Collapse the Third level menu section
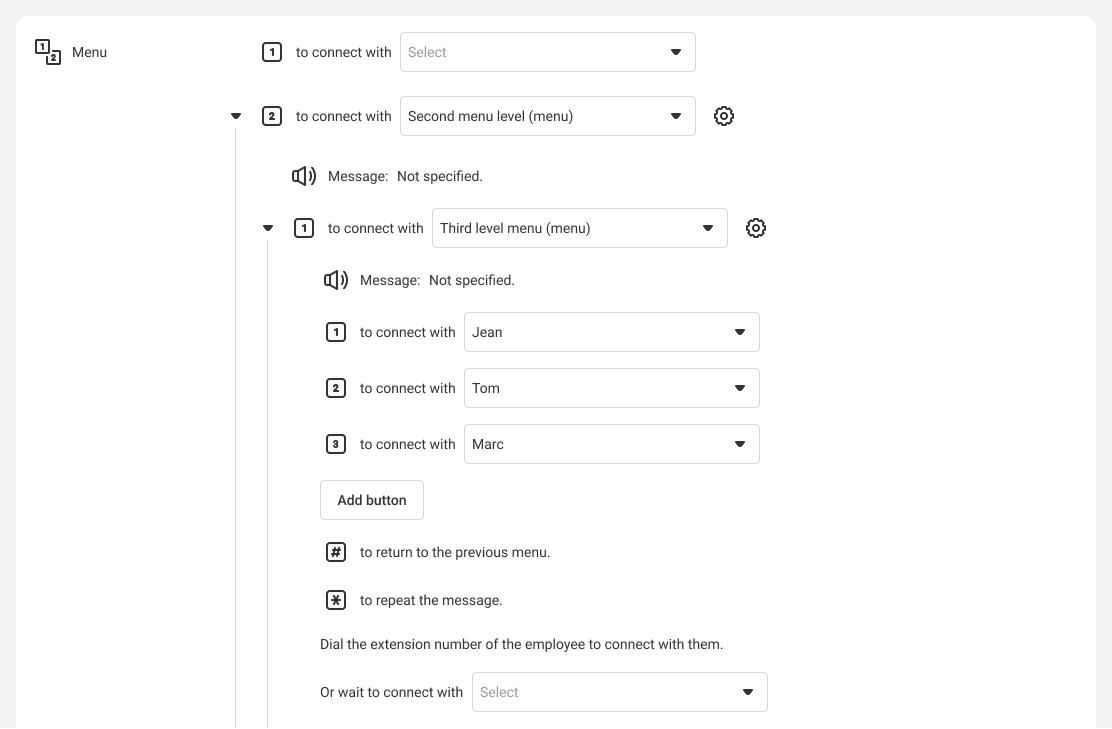Image resolution: width=1112 pixels, height=729 pixels. [268, 228]
